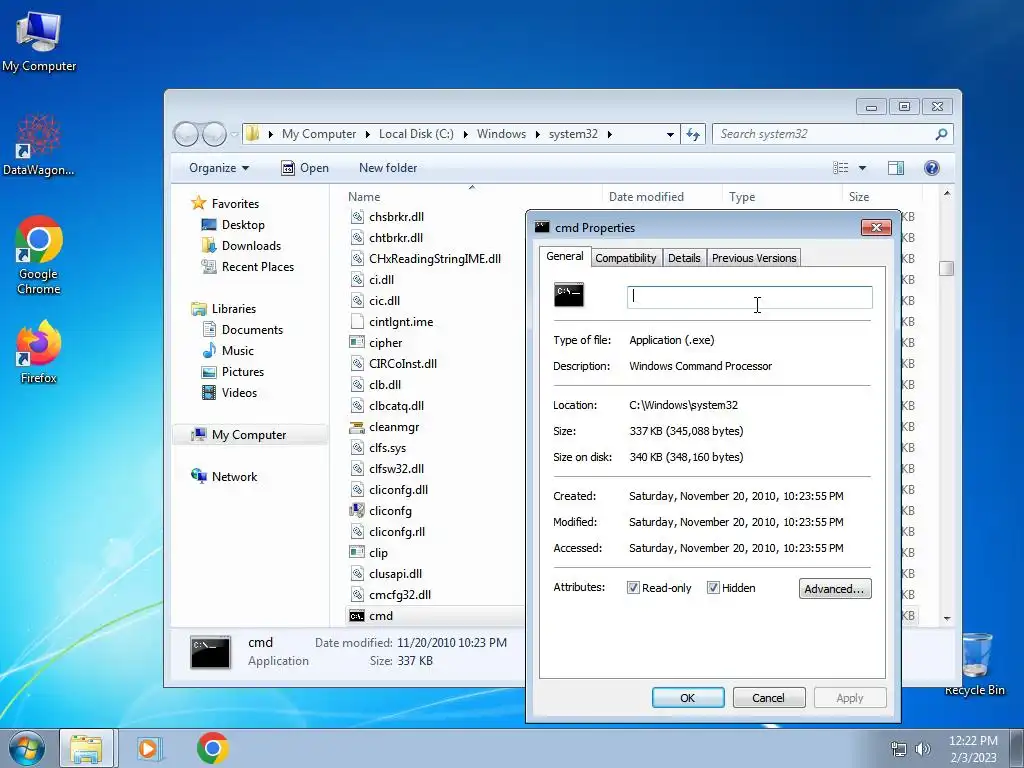Viewport: 1024px width, 768px height.
Task: Click Explorer forward navigation button
Action: click(x=214, y=134)
